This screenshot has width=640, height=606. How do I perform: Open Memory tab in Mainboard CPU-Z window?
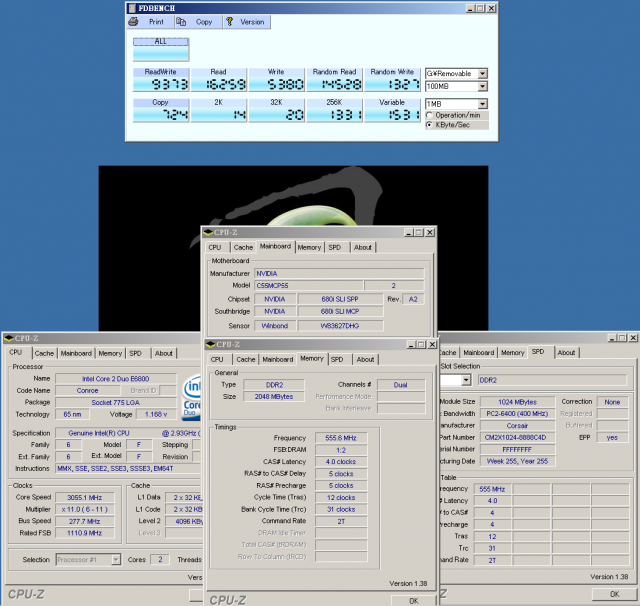coord(309,247)
